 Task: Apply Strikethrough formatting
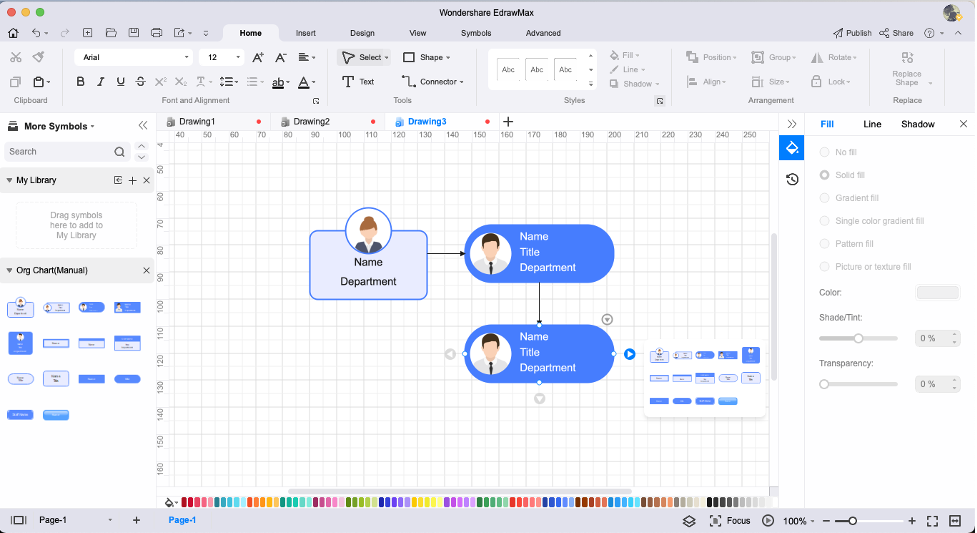[x=141, y=82]
